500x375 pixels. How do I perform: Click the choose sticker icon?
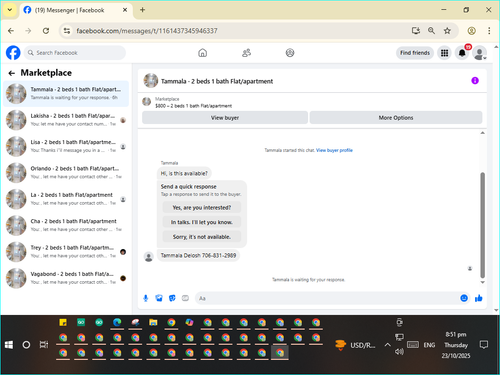[172, 298]
